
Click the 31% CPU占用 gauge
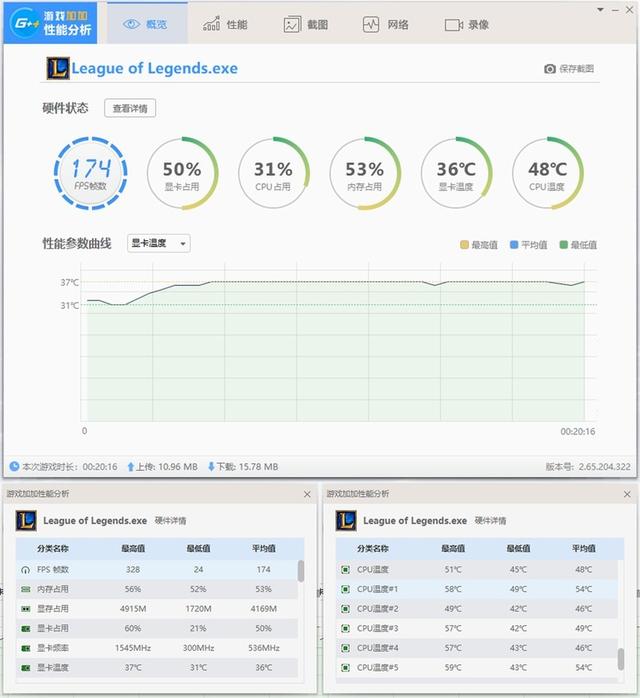[274, 173]
